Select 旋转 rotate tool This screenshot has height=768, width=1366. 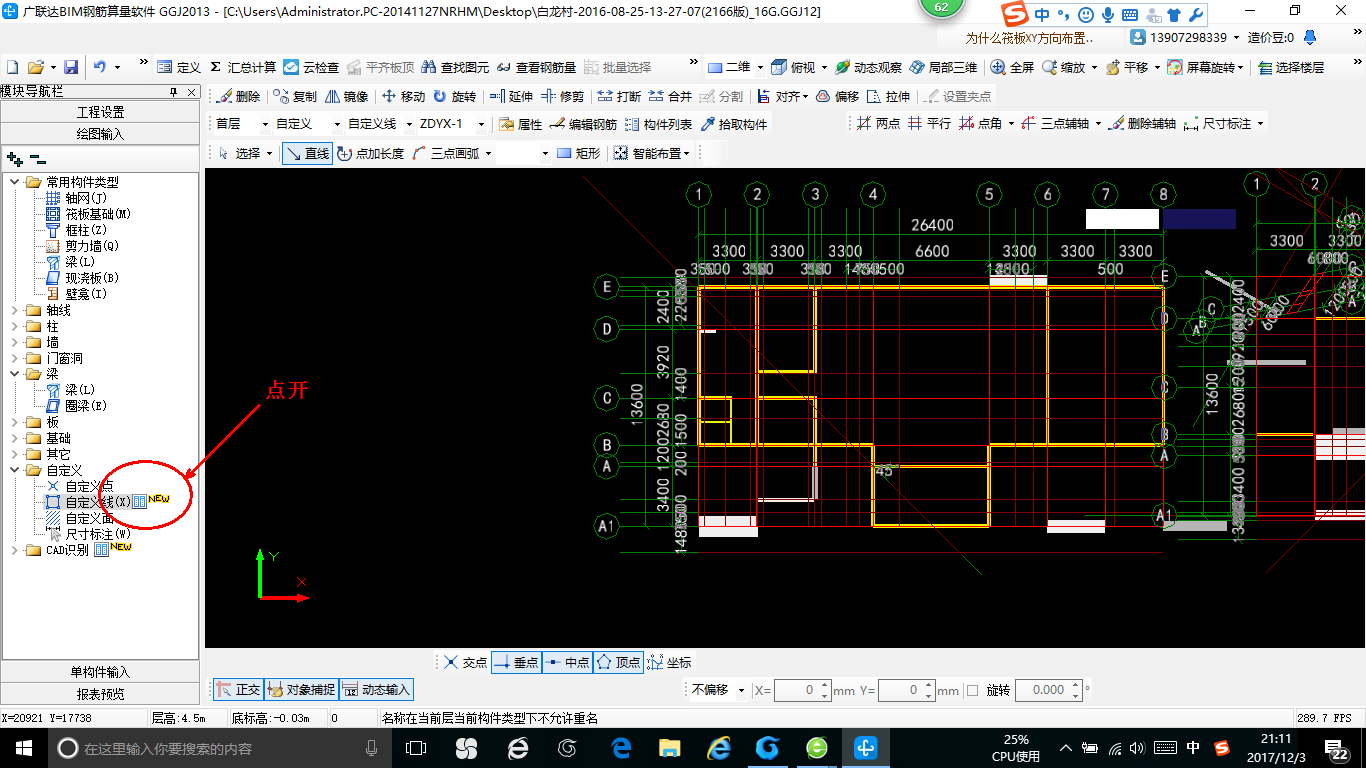click(x=454, y=97)
